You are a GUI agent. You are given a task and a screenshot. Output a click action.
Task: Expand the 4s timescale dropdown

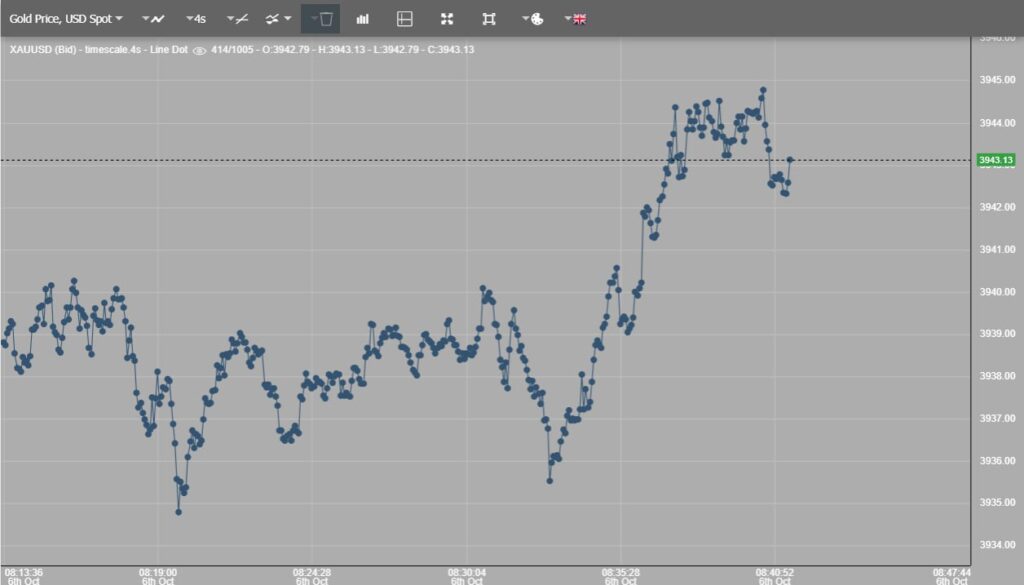pos(196,18)
